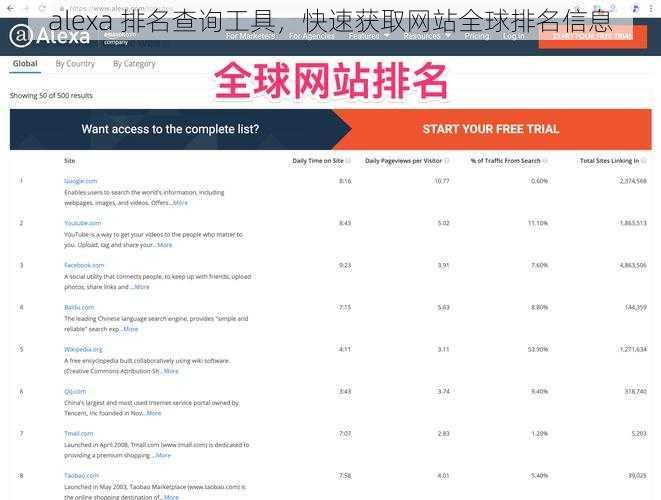The height and width of the screenshot is (500, 661).
Task: Switch to the By Category tab
Action: [134, 64]
